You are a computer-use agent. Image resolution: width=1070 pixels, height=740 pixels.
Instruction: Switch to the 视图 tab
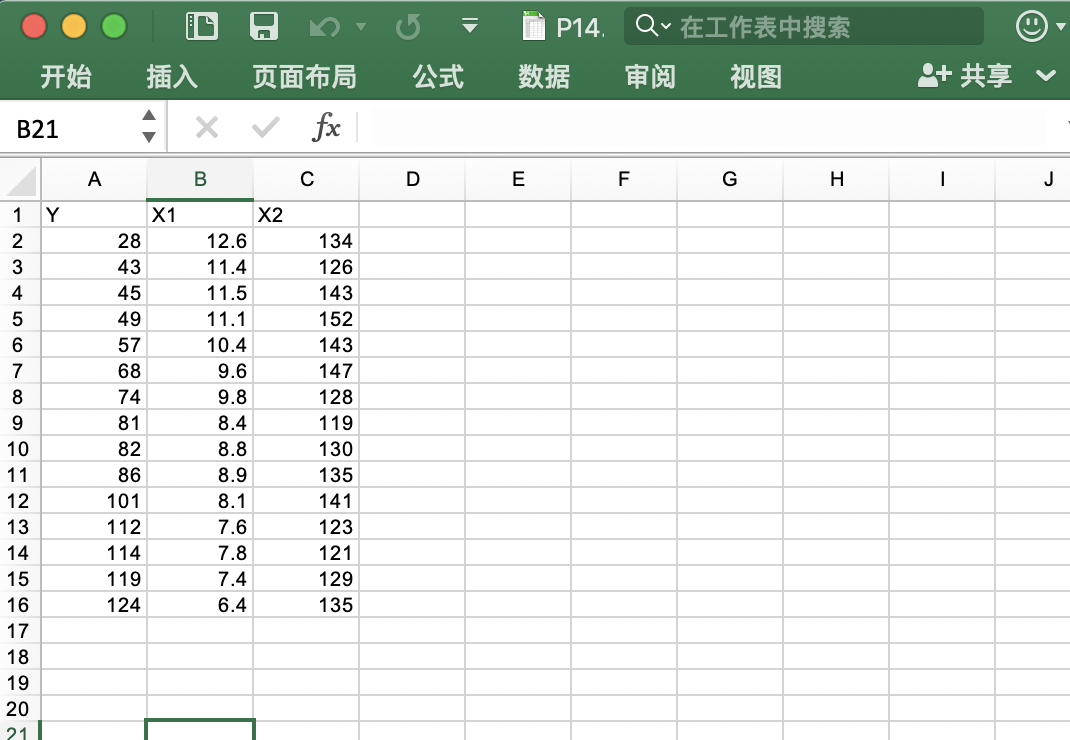(x=756, y=76)
